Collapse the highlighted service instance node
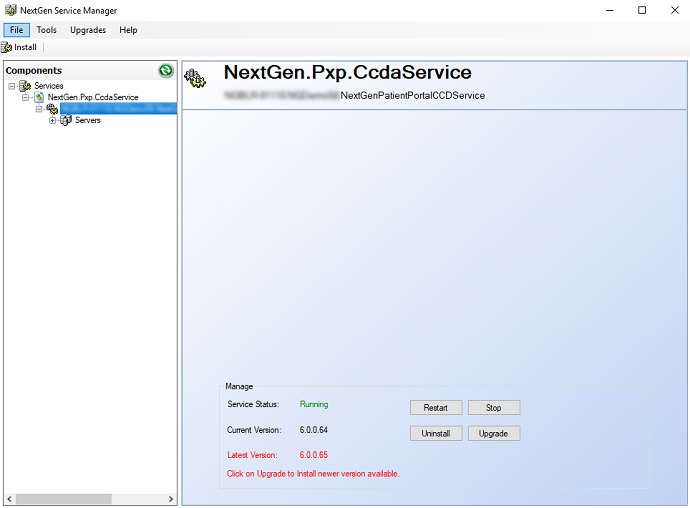This screenshot has width=690, height=508. click(x=39, y=109)
